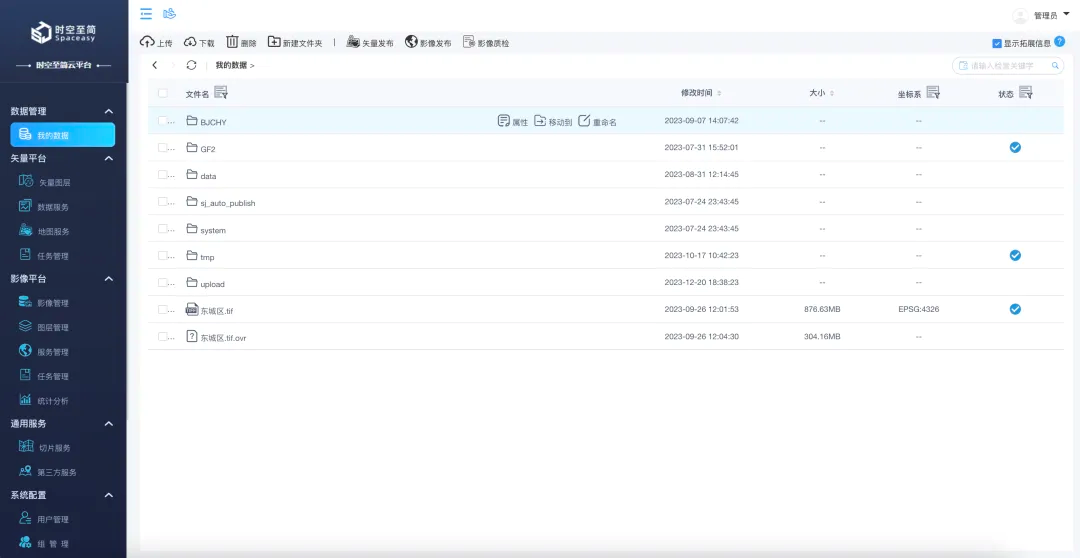Click the 上传 upload button

click(156, 43)
